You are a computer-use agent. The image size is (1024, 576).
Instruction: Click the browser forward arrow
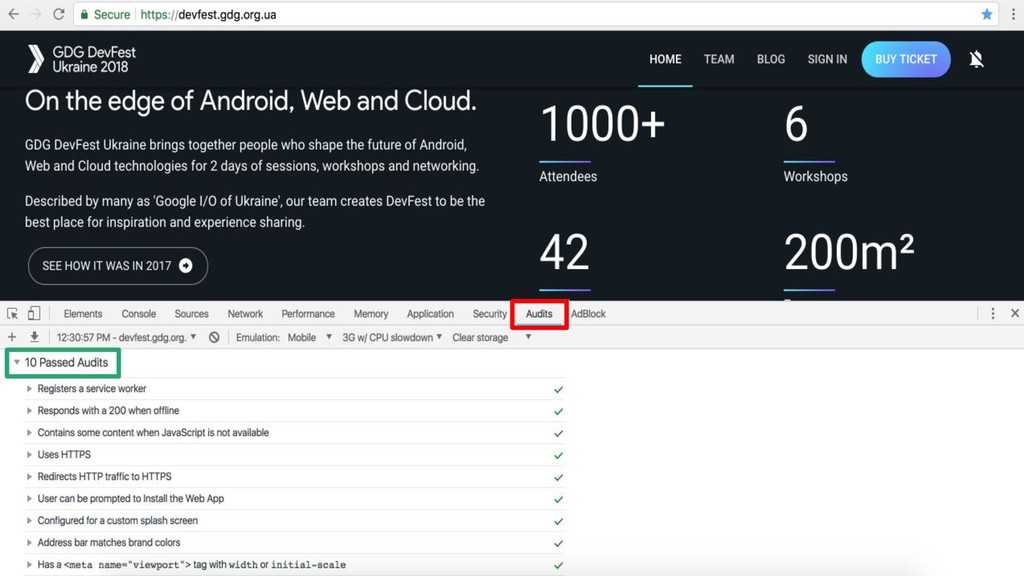(36, 14)
